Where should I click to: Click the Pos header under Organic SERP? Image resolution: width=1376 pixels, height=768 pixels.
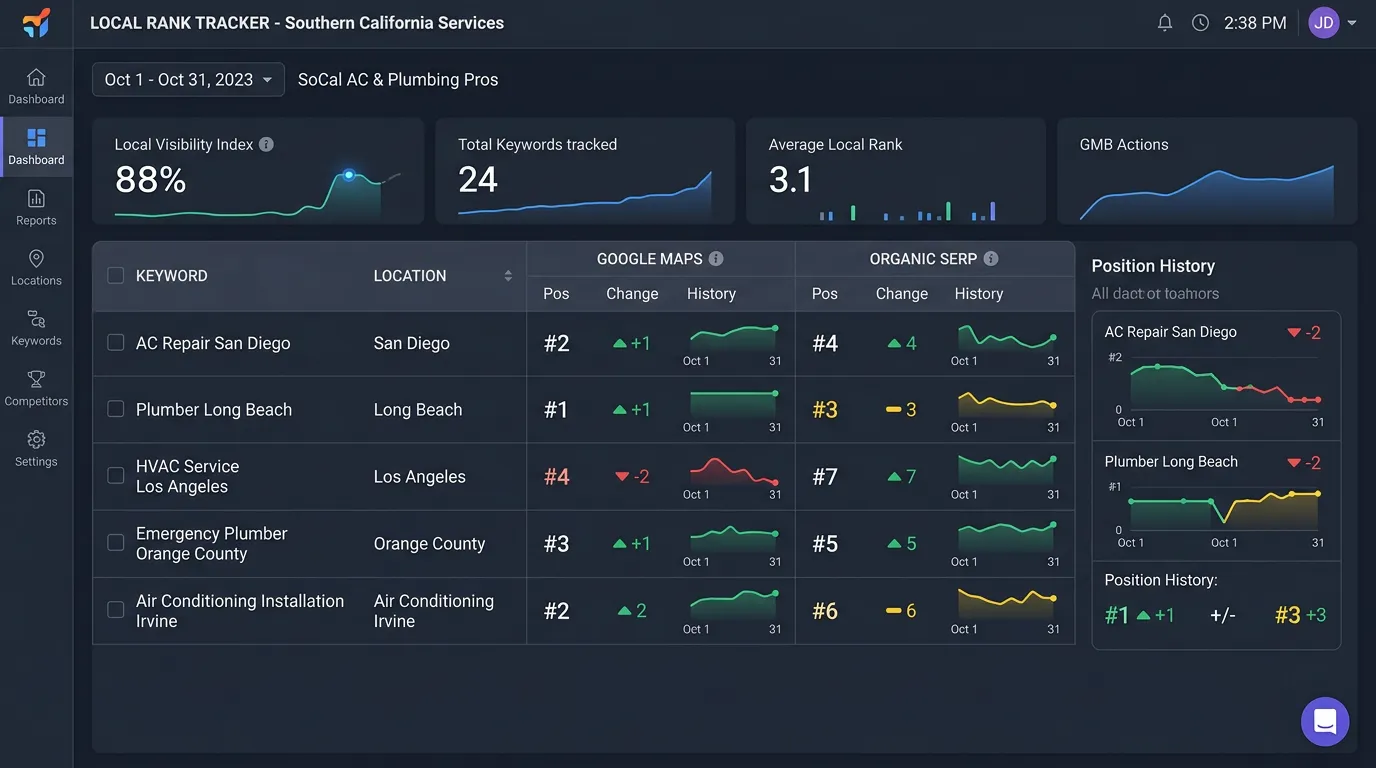click(x=825, y=294)
